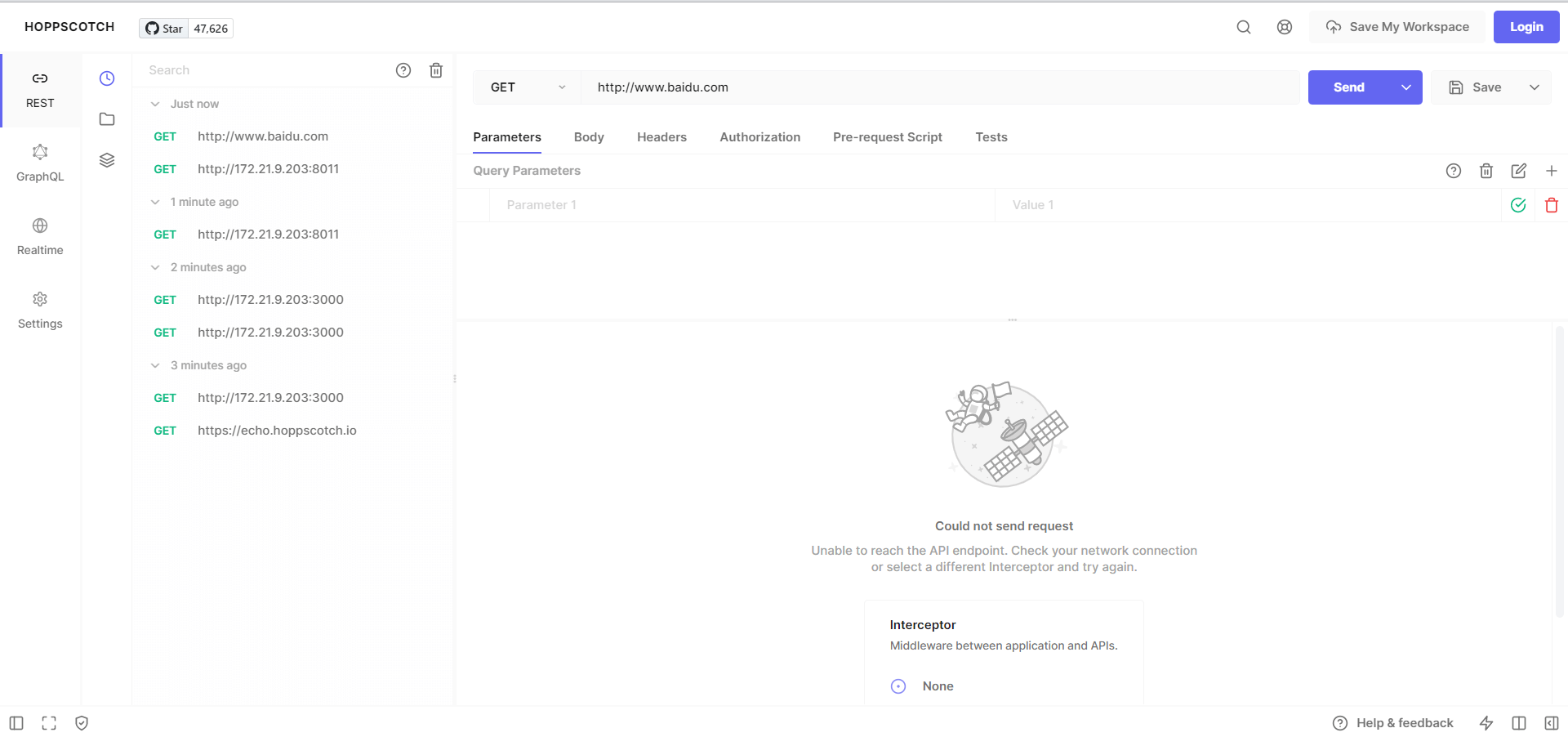Open bulk edit for query parameters

coord(1518,171)
